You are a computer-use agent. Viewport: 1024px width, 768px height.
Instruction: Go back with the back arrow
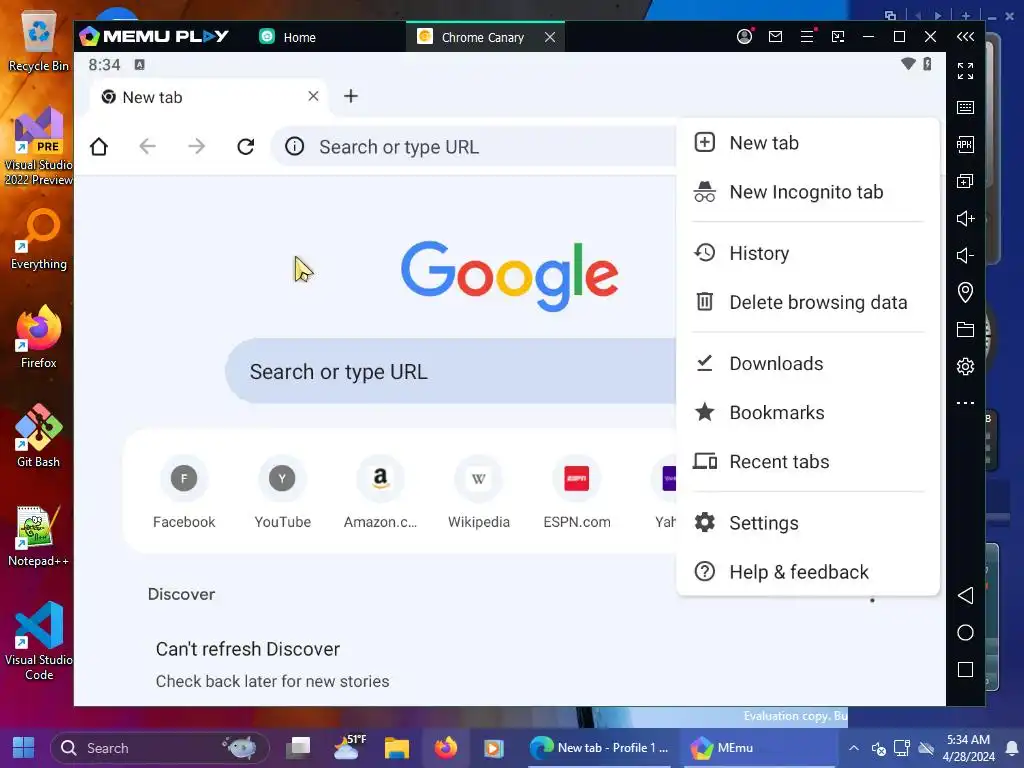tap(148, 147)
